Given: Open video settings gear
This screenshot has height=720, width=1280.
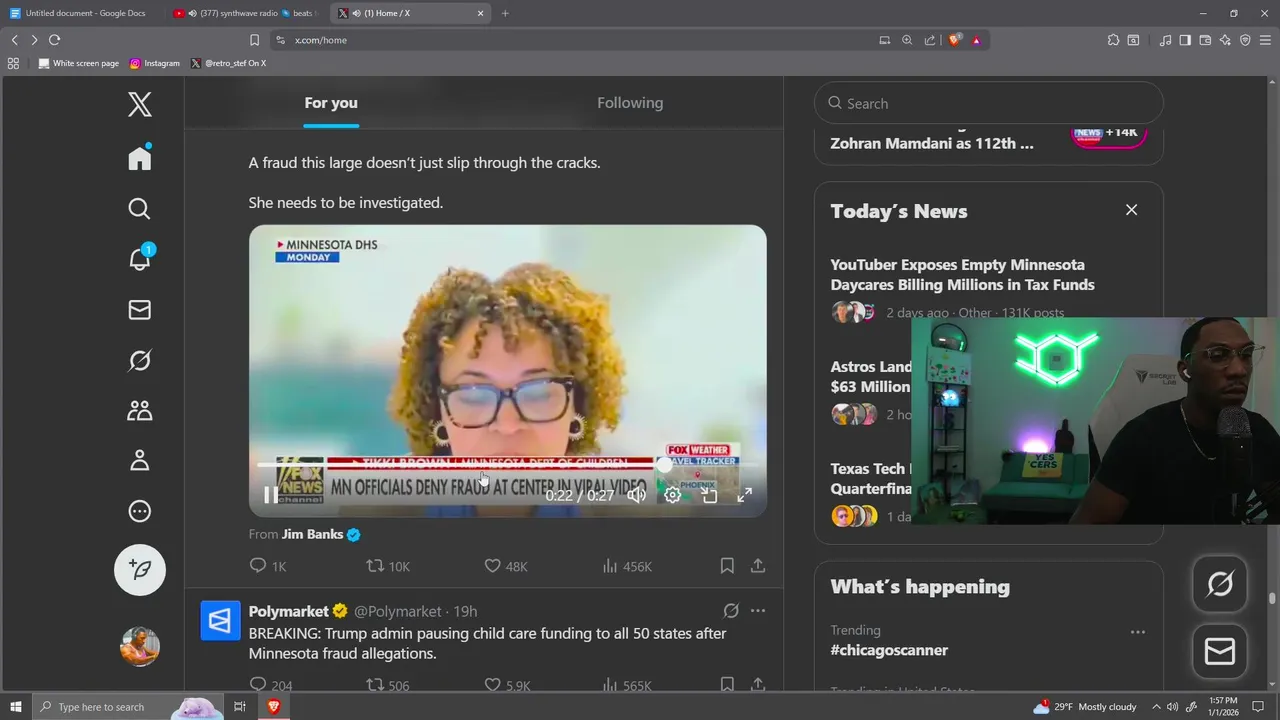Looking at the screenshot, I should click(673, 495).
